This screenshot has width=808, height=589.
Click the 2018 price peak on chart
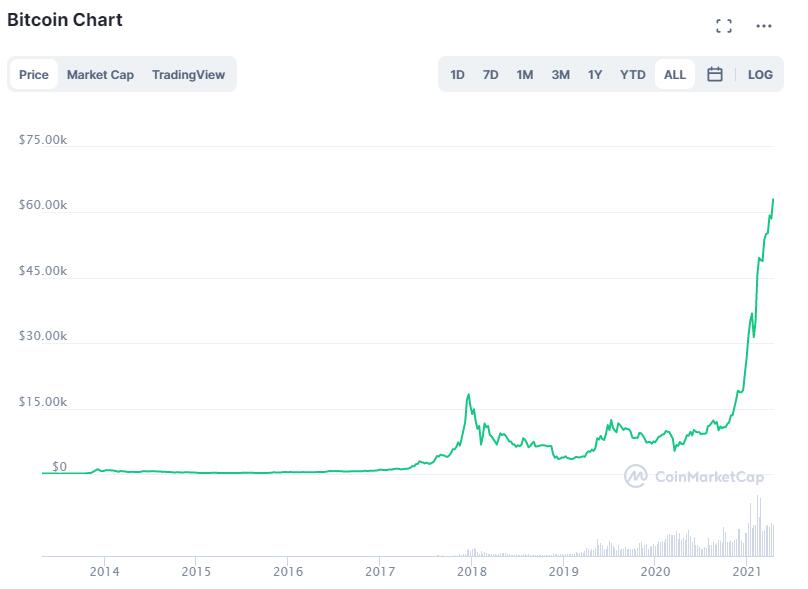point(468,396)
